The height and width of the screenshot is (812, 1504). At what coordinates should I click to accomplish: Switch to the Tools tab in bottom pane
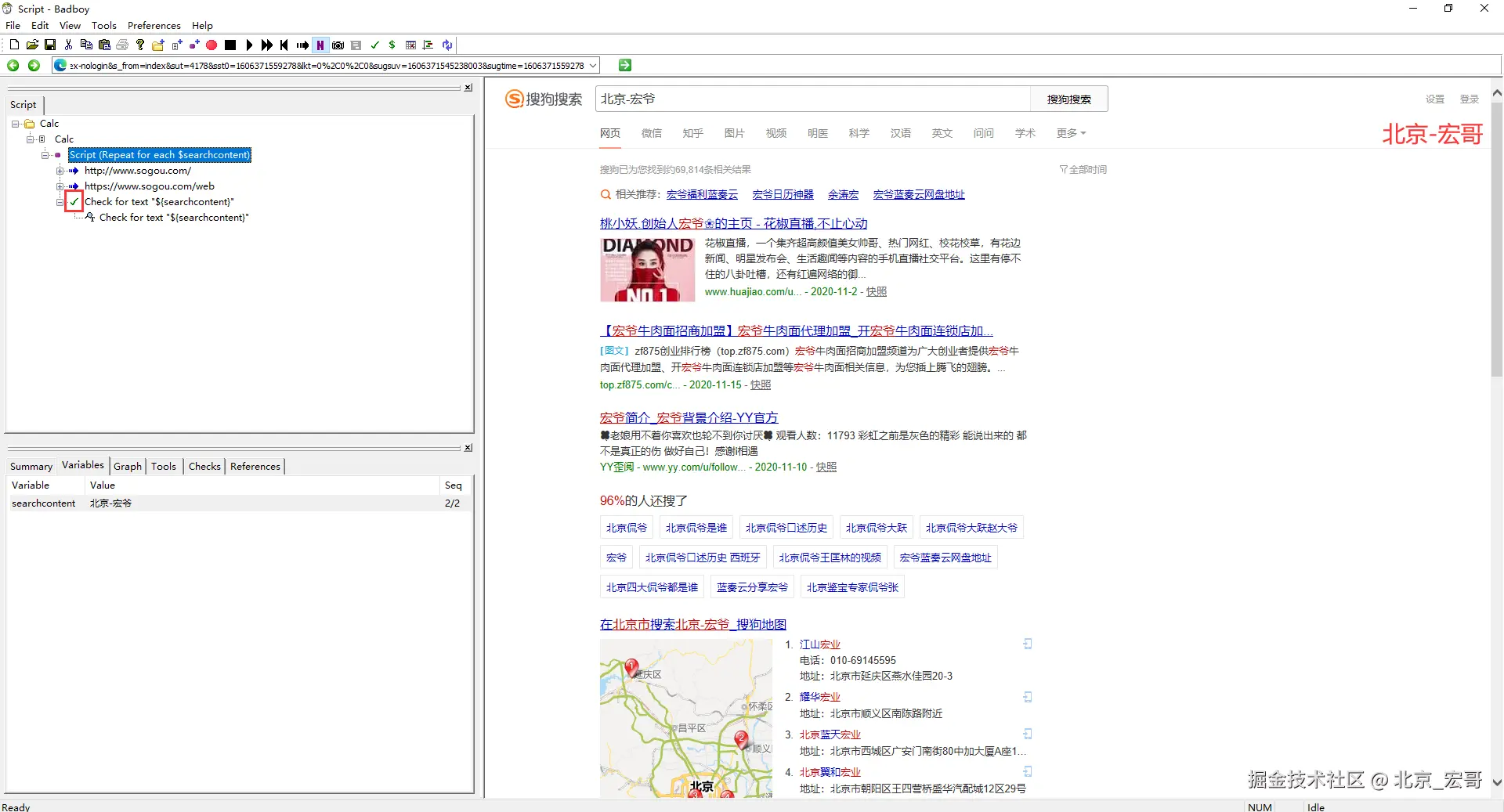point(164,467)
